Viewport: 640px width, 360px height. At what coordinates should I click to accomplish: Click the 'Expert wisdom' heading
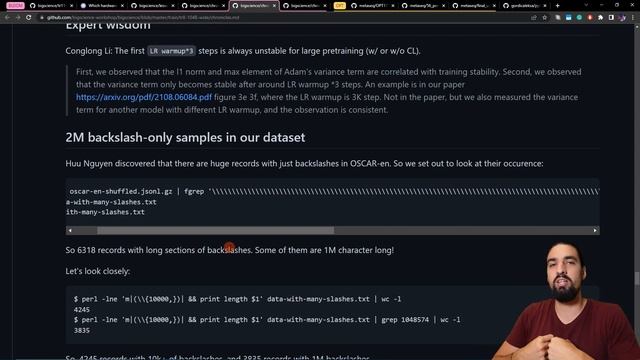coord(108,26)
